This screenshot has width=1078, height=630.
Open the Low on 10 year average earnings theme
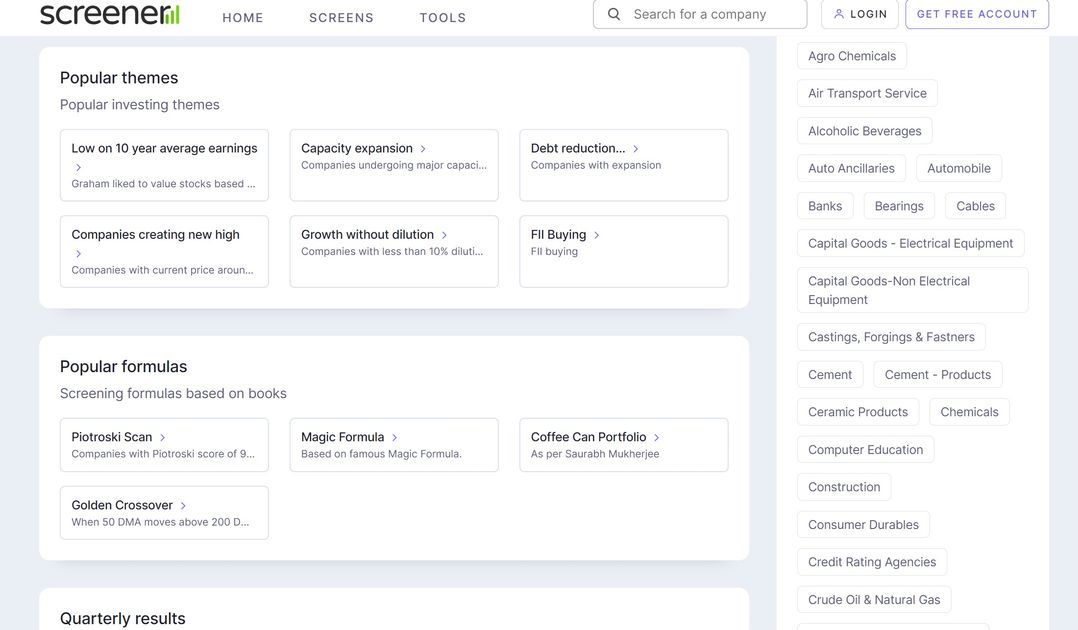164,149
